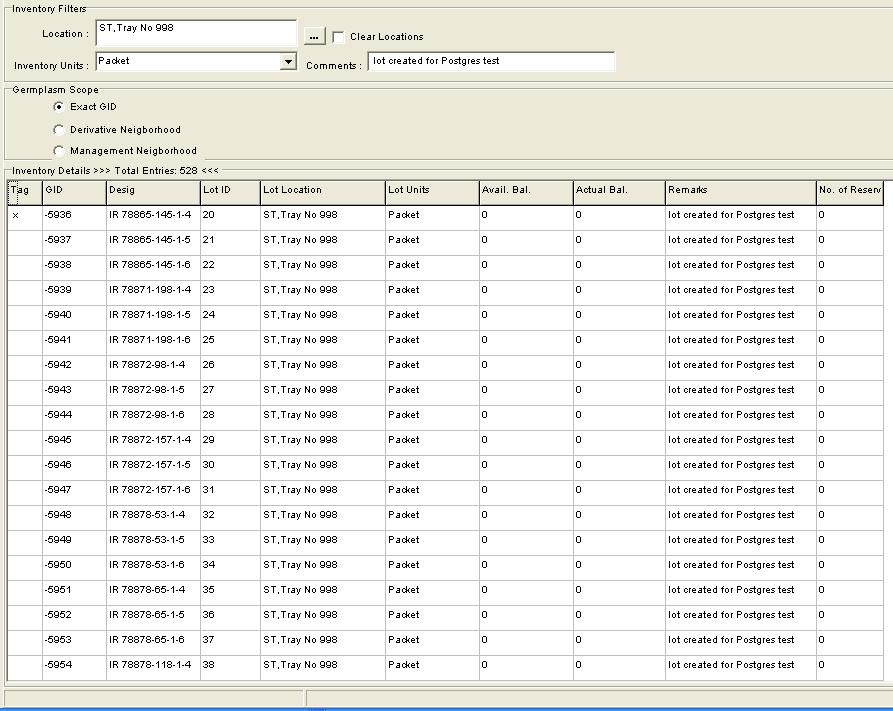Sort by the GID column header
Image resolution: width=893 pixels, height=711 pixels.
pyautogui.click(x=75, y=193)
